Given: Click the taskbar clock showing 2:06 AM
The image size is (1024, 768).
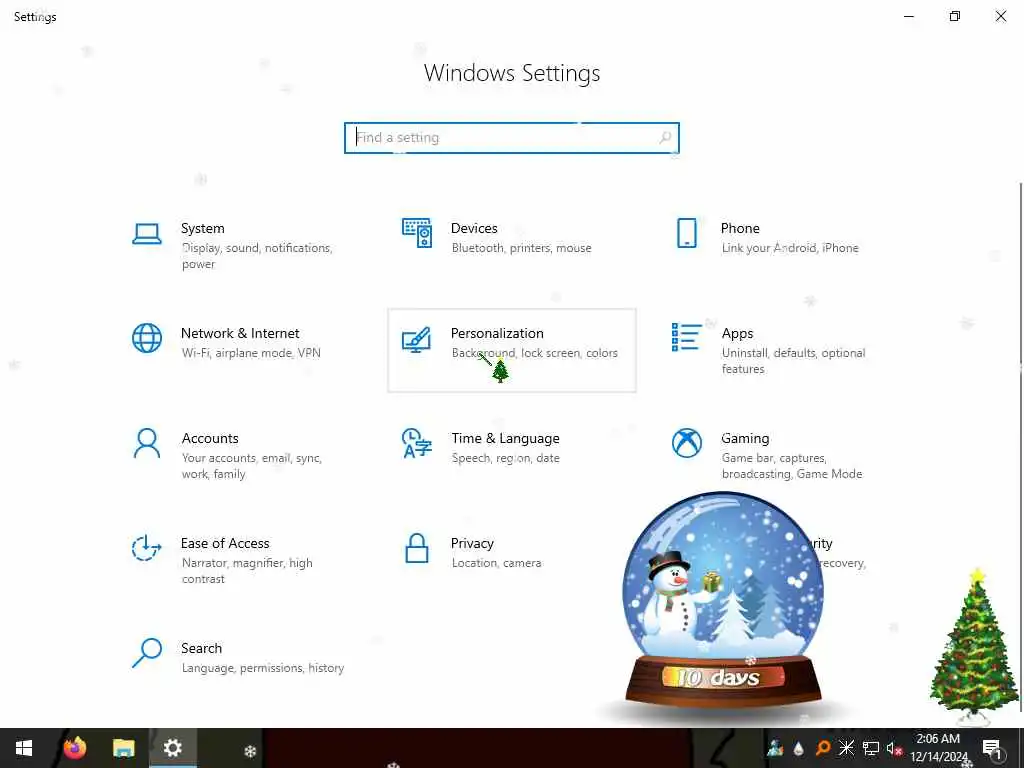Looking at the screenshot, I should click(938, 748).
